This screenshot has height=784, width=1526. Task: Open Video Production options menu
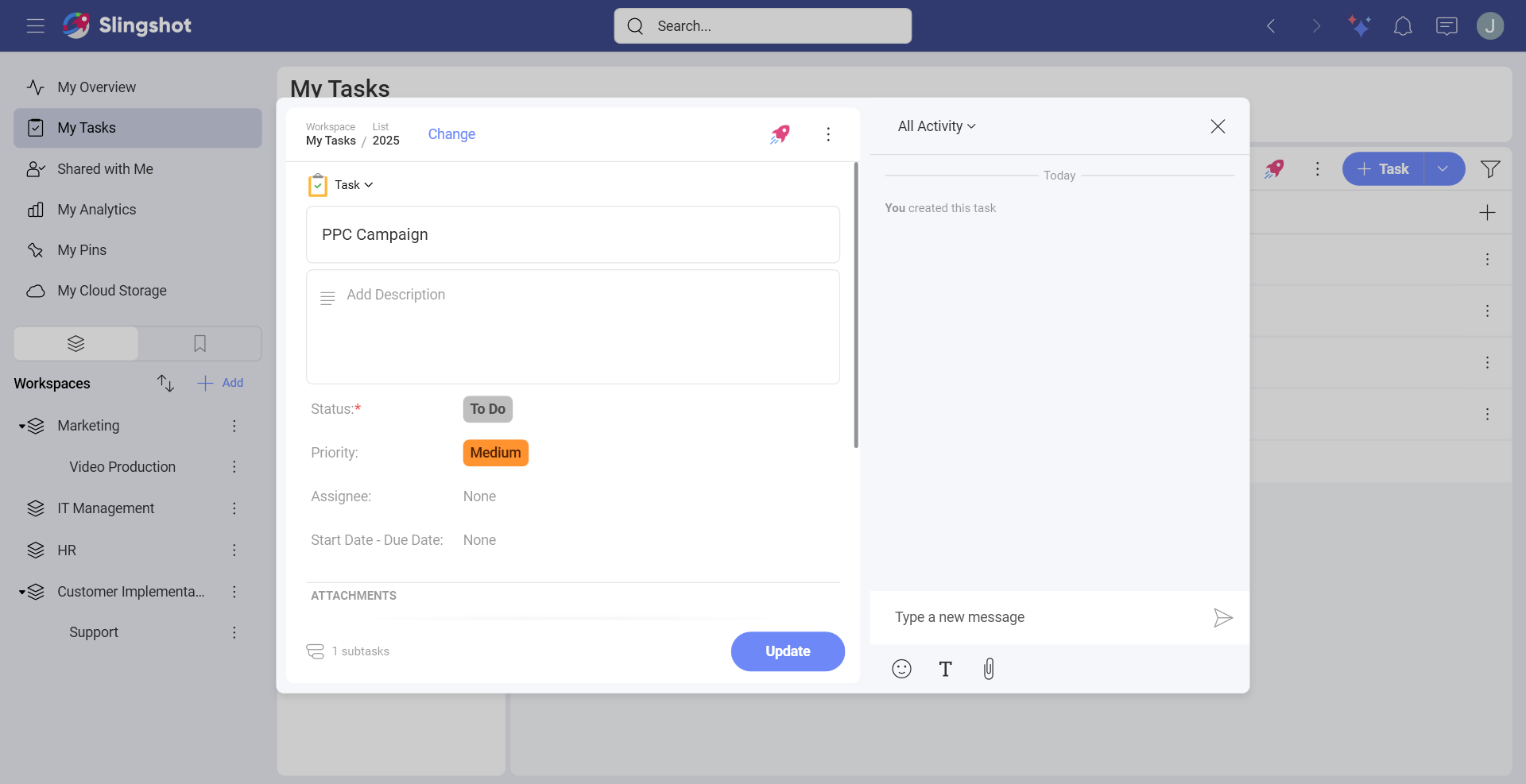(234, 467)
